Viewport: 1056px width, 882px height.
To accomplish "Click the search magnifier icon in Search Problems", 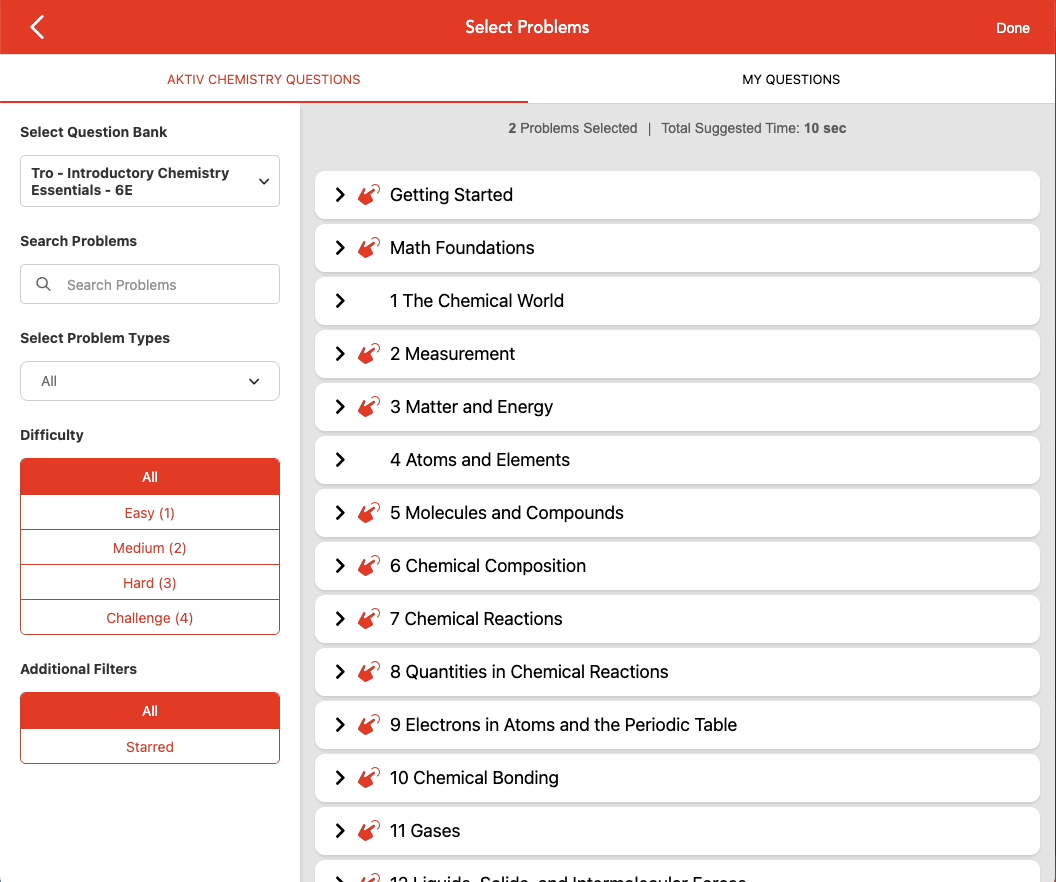I will pos(43,284).
